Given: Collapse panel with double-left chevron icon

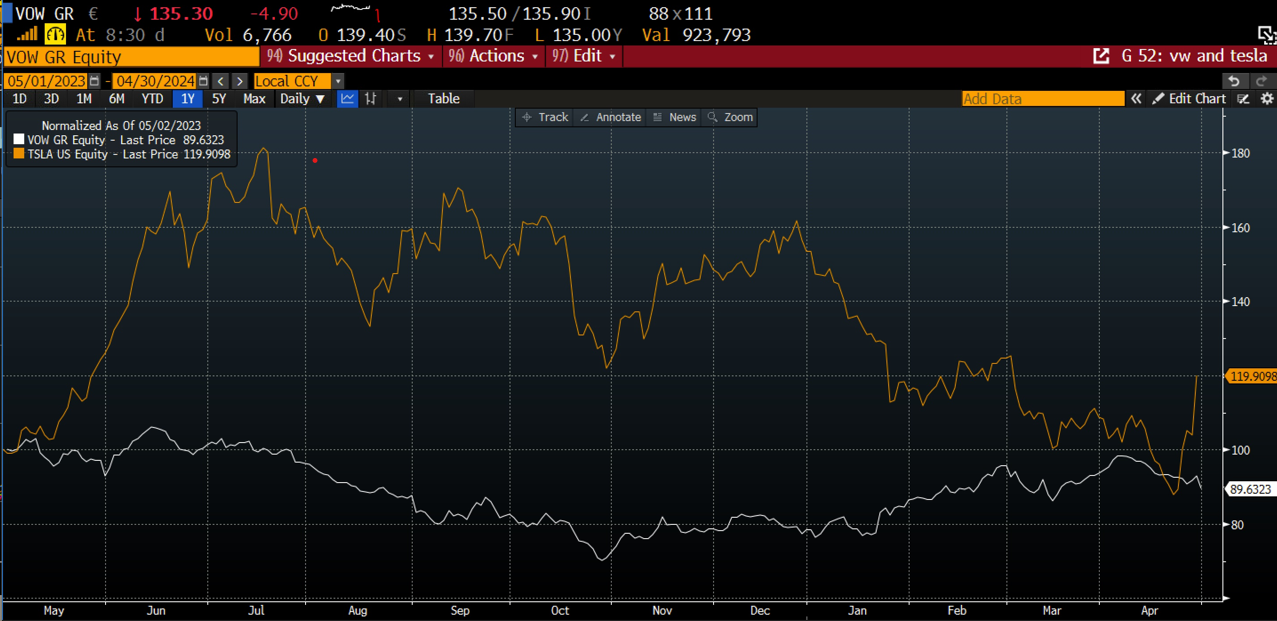Looking at the screenshot, I should (x=1136, y=99).
